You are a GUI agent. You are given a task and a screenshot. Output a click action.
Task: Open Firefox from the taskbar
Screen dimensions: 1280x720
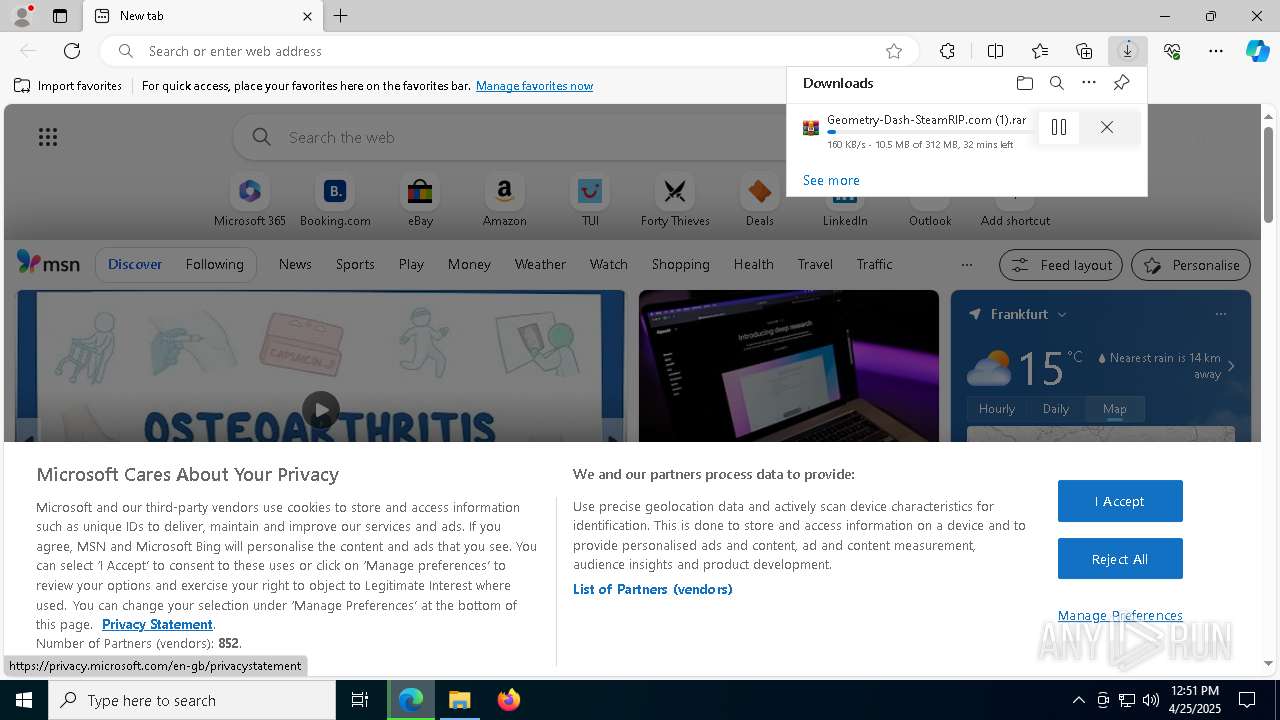(508, 700)
